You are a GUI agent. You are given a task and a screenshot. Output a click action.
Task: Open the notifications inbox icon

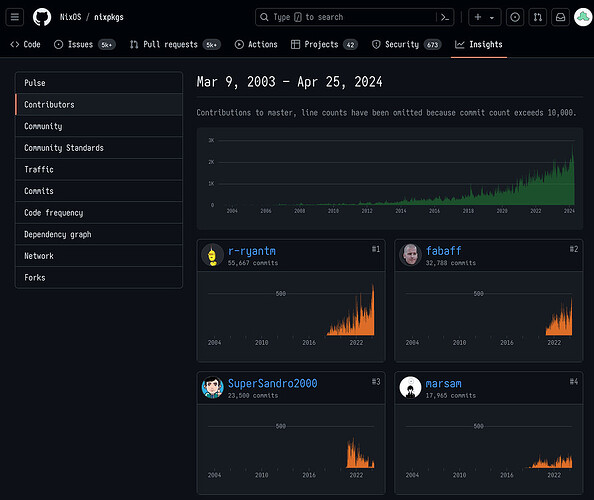(560, 17)
